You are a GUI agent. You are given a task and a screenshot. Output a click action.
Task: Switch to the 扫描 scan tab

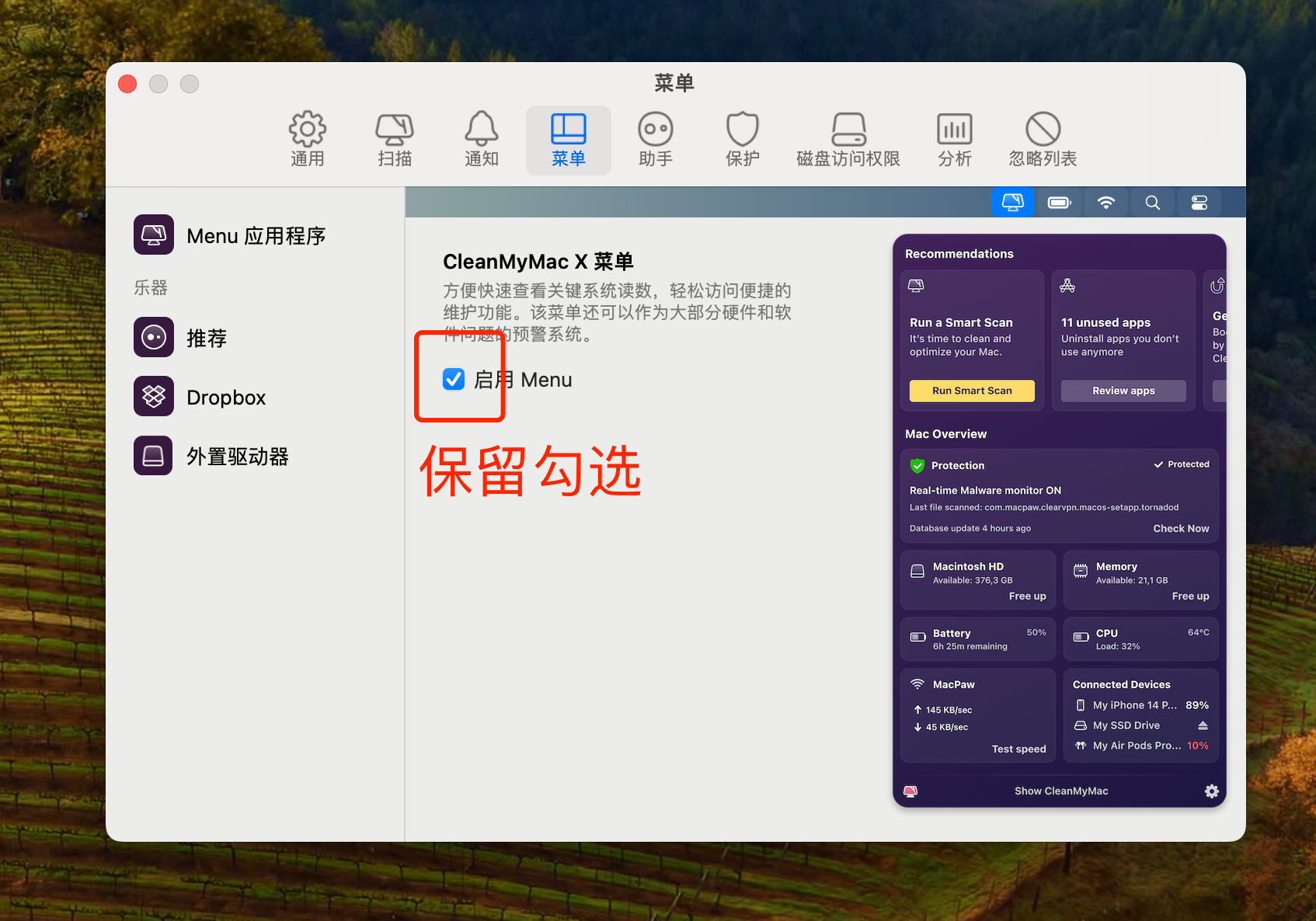pos(395,140)
